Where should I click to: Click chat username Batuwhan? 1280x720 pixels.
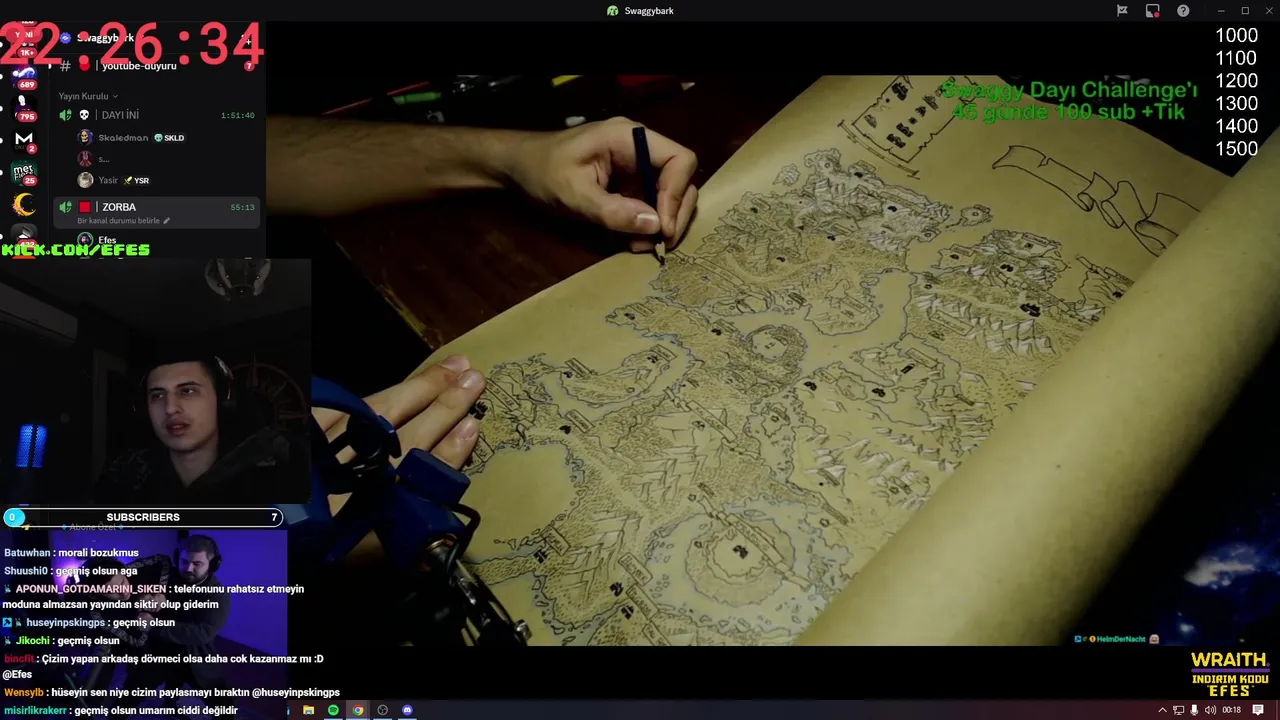point(27,553)
